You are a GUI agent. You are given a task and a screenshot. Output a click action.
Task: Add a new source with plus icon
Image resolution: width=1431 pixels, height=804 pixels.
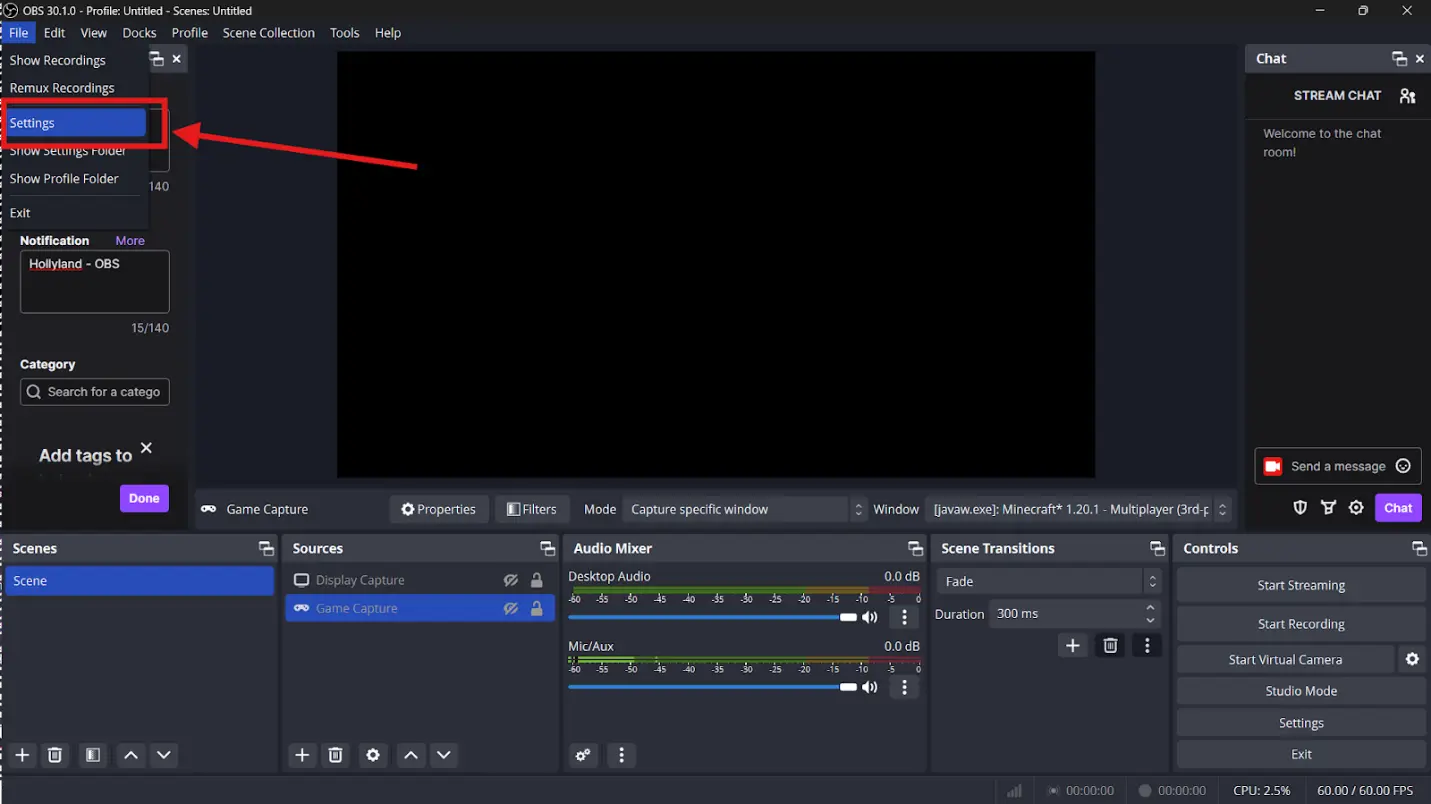coord(302,755)
